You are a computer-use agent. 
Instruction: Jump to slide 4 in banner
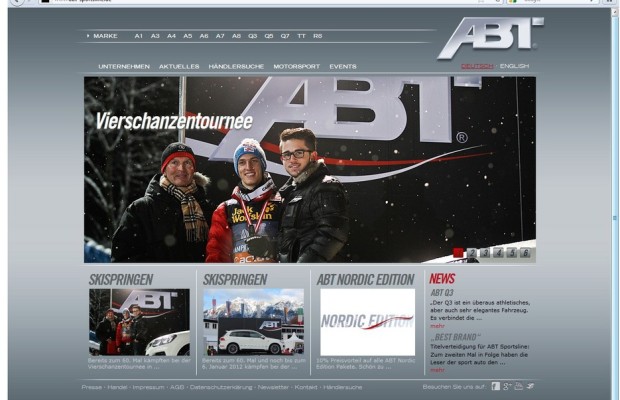point(499,253)
